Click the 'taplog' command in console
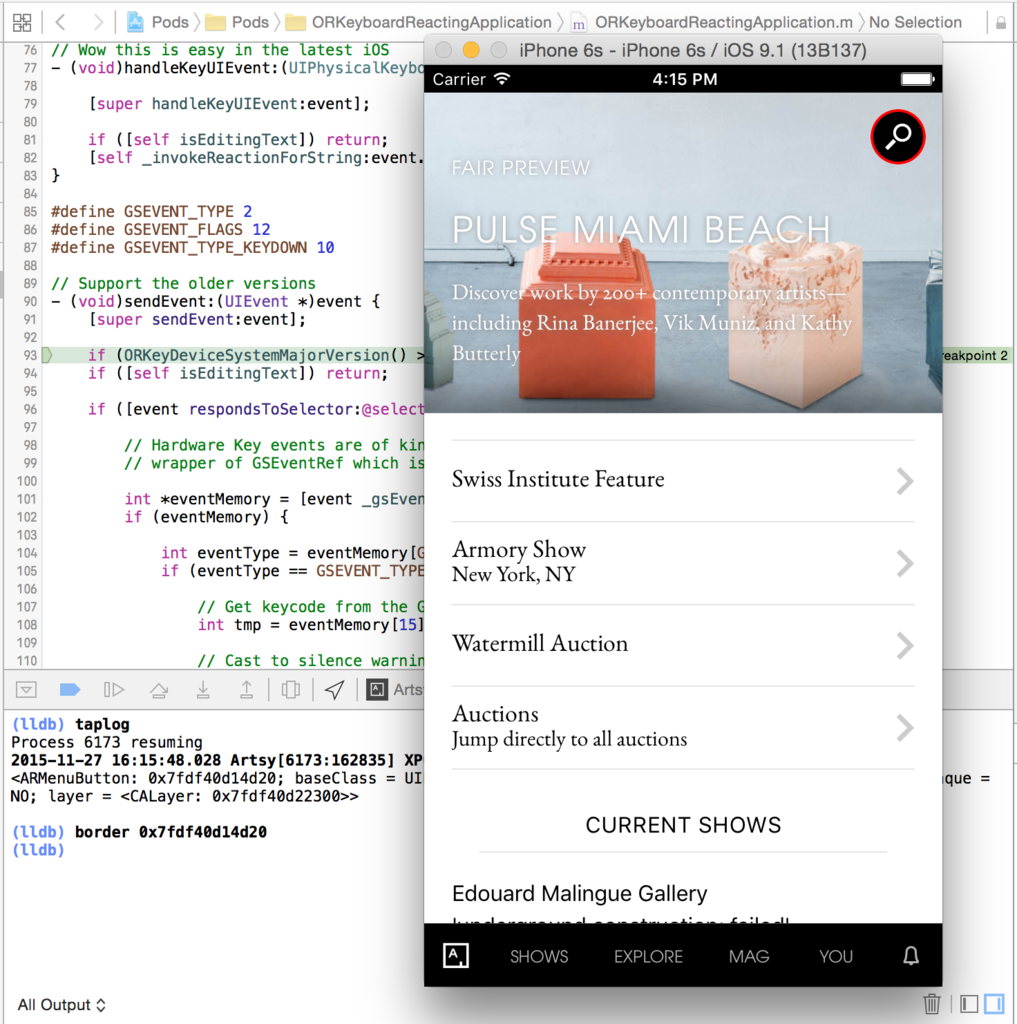Viewport: 1017px width, 1024px height. pos(102,724)
